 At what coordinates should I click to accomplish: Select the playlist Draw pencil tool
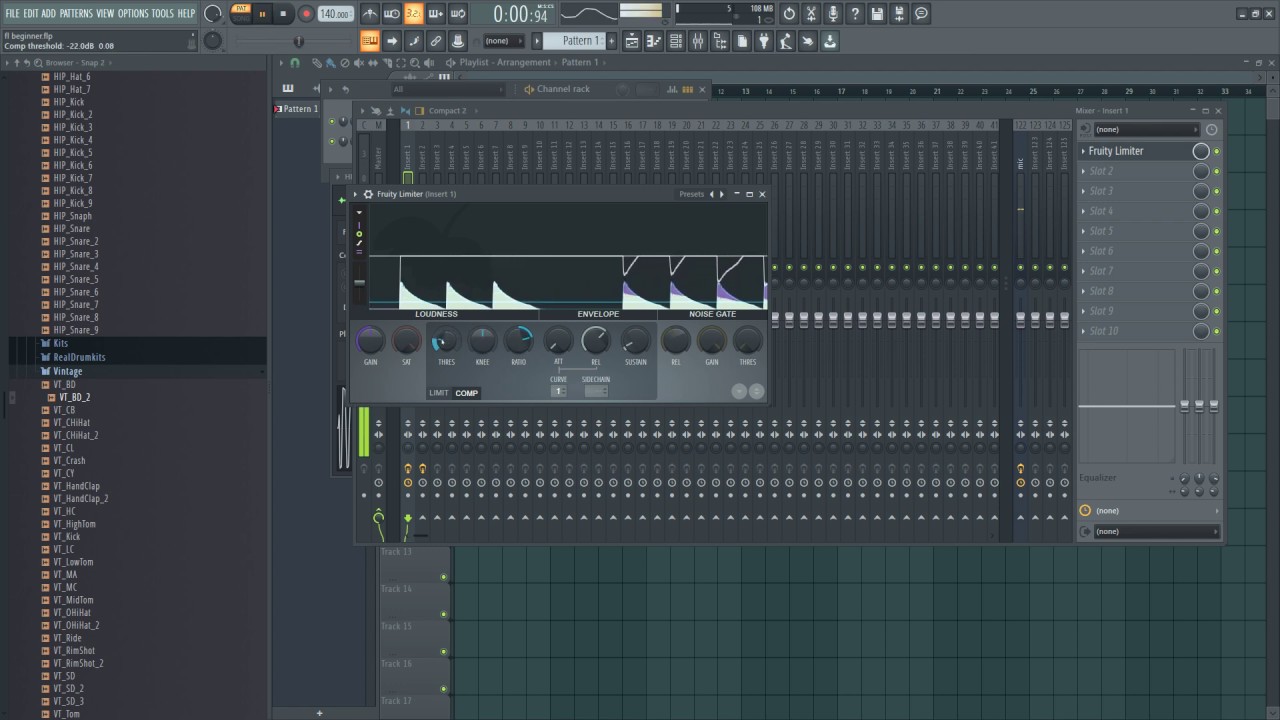pyautogui.click(x=316, y=63)
